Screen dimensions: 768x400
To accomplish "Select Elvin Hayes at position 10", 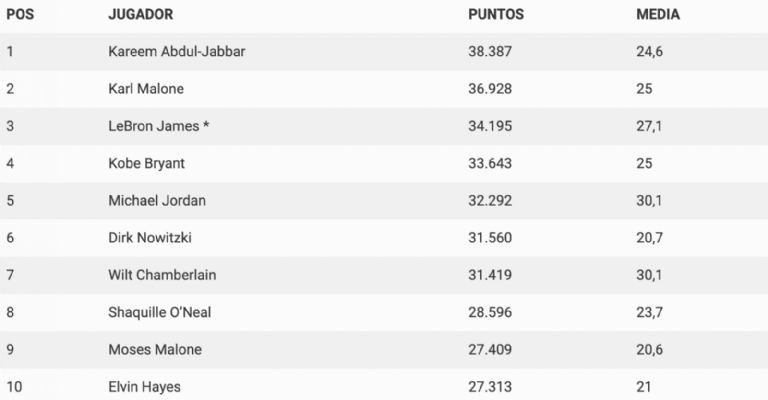I will pos(144,386).
